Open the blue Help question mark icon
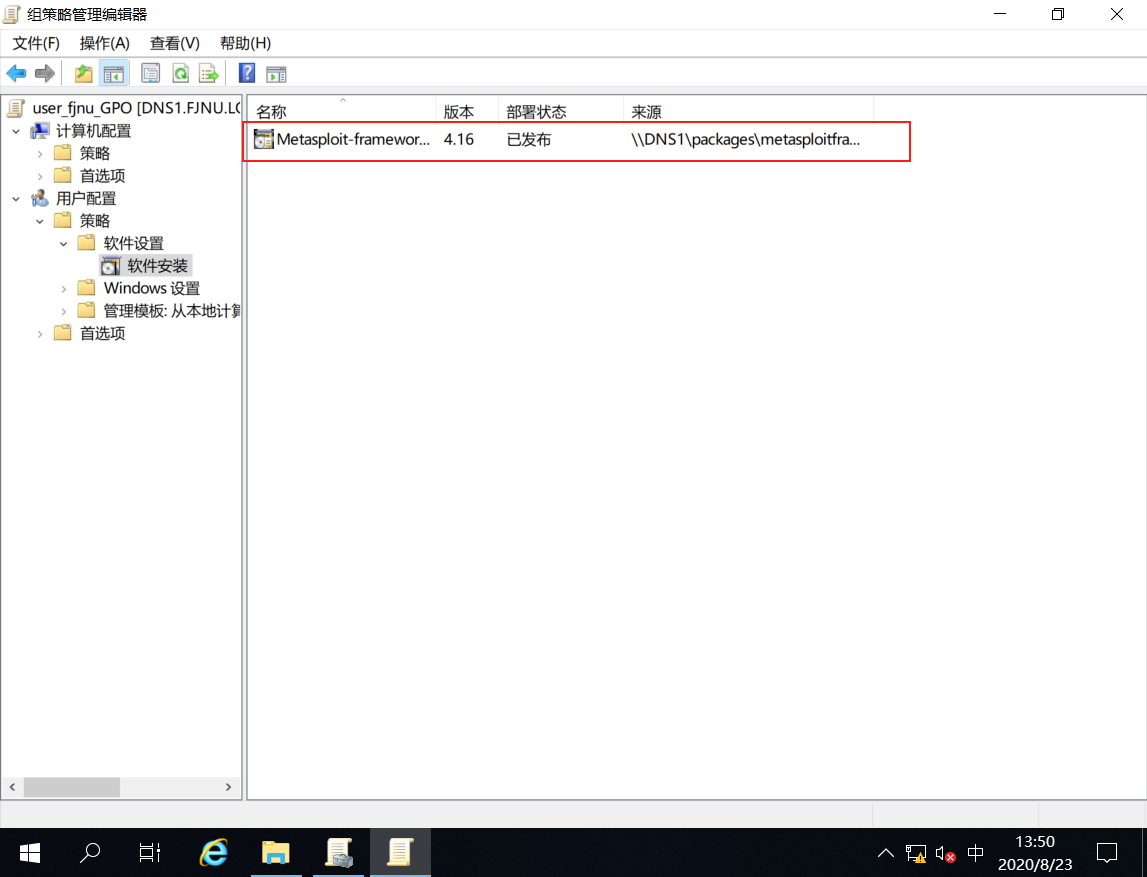The image size is (1147, 877). tap(247, 73)
